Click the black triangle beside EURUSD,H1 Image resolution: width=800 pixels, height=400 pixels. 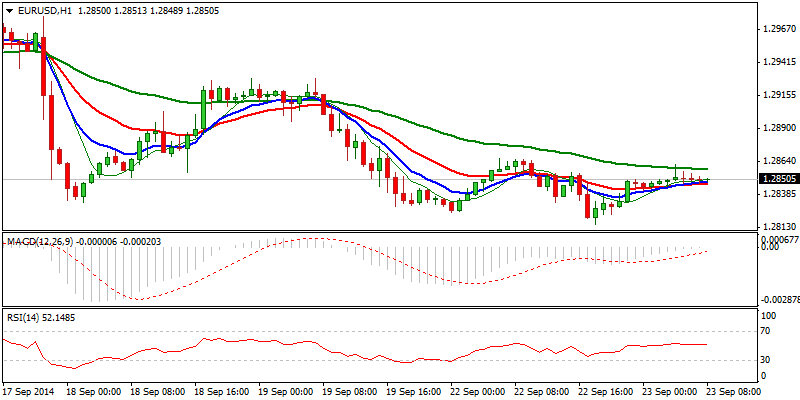pyautogui.click(x=9, y=11)
